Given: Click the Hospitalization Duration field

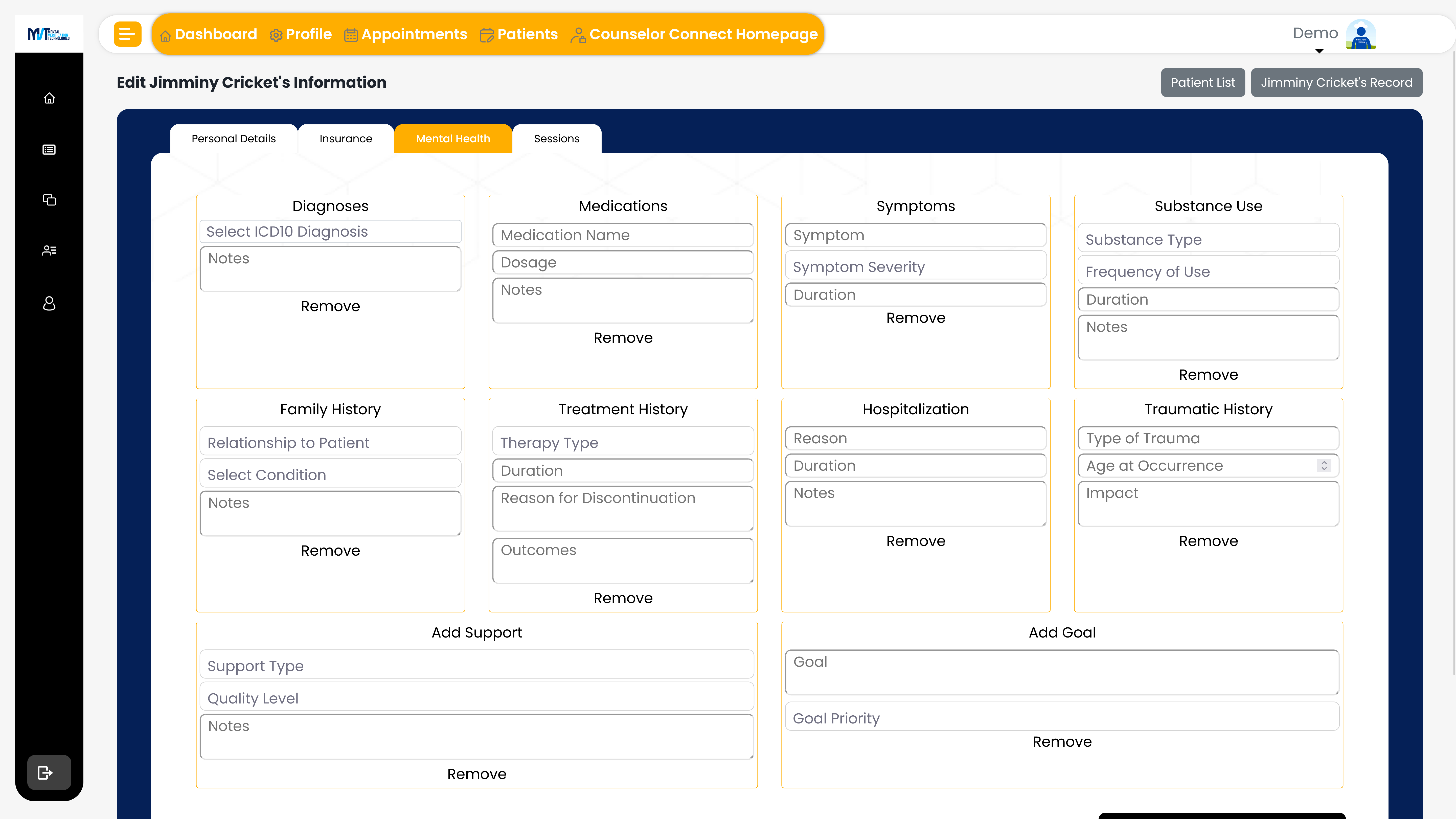Looking at the screenshot, I should [x=916, y=466].
